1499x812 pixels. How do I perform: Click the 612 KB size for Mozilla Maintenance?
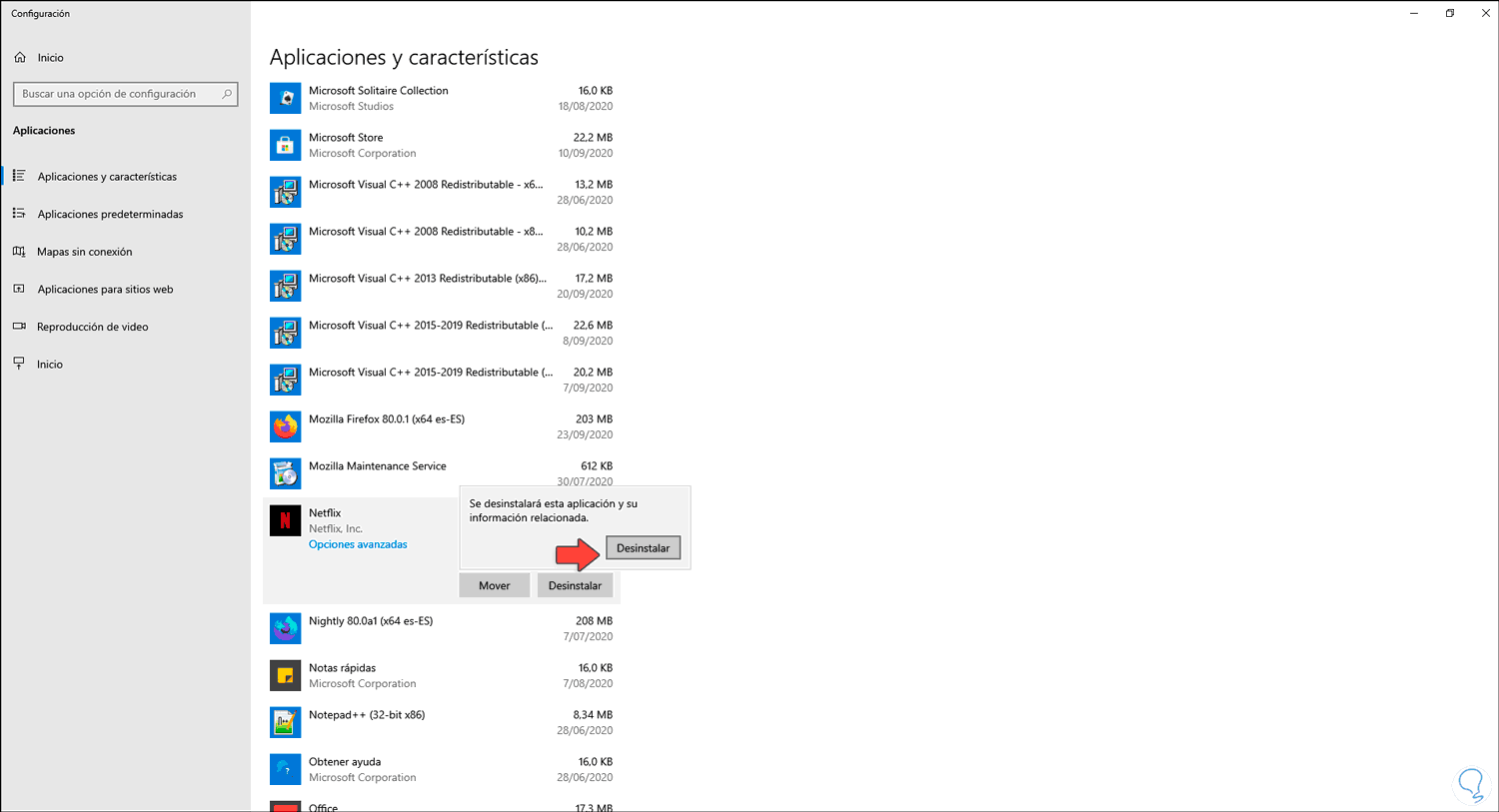click(597, 466)
